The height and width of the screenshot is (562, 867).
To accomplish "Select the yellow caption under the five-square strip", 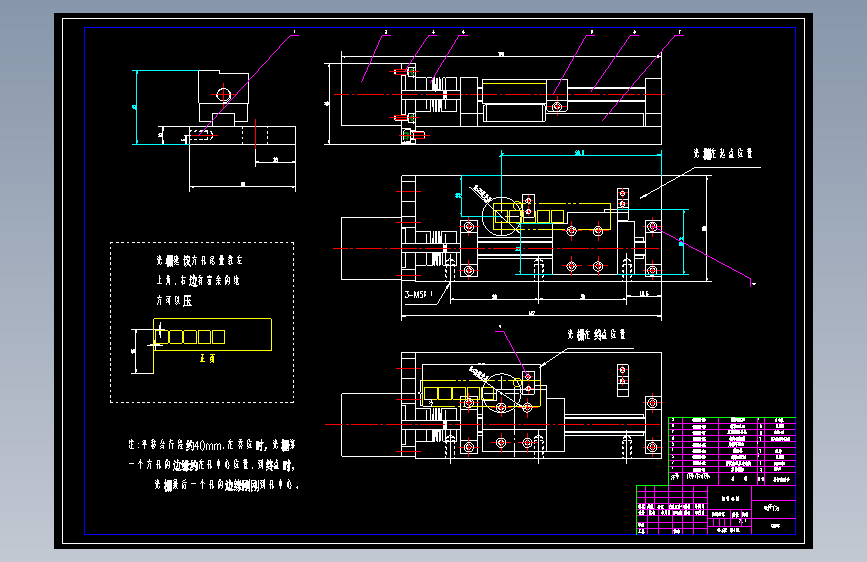I will click(207, 358).
